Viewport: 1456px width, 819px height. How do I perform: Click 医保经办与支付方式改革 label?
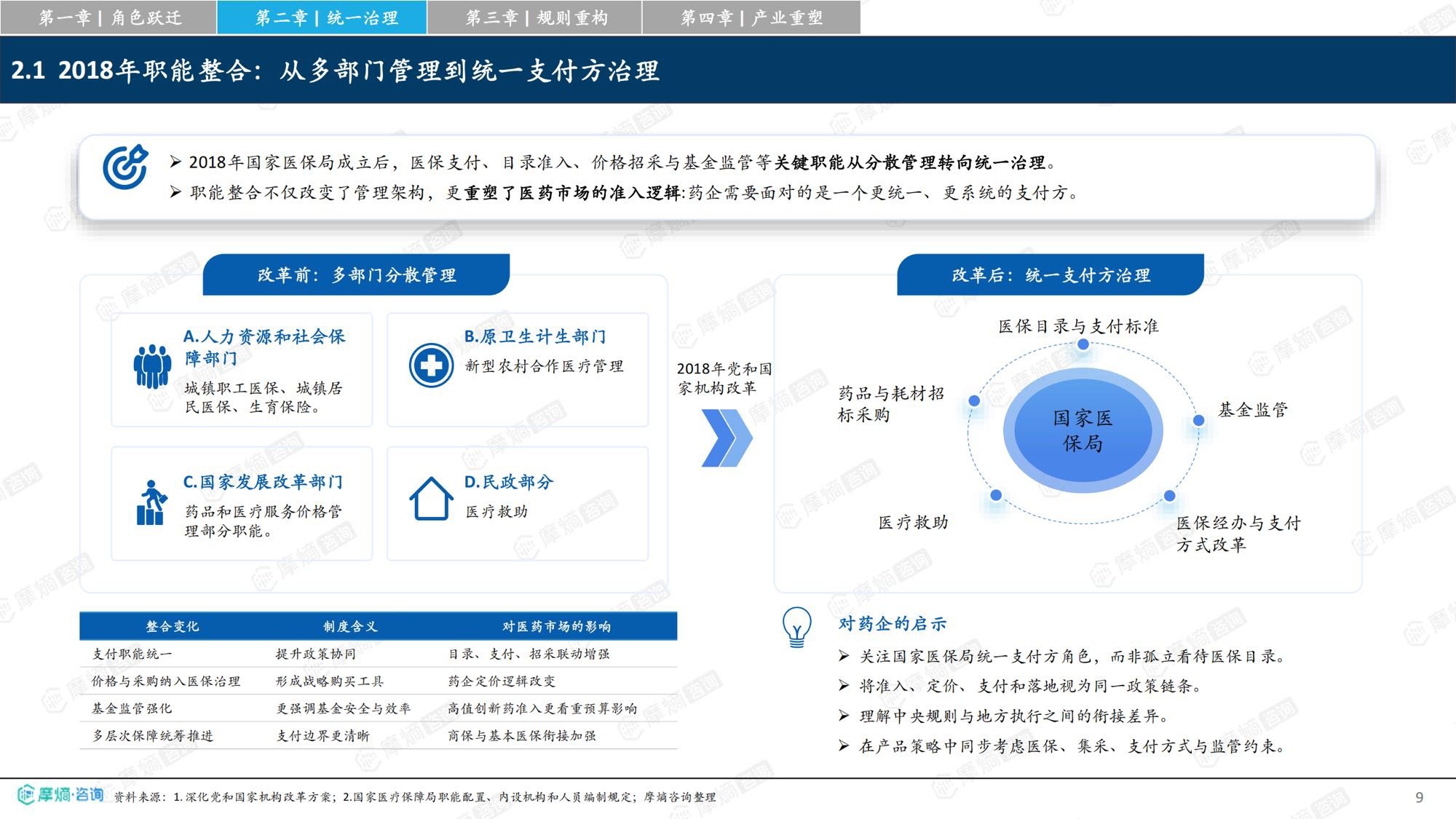1238,534
